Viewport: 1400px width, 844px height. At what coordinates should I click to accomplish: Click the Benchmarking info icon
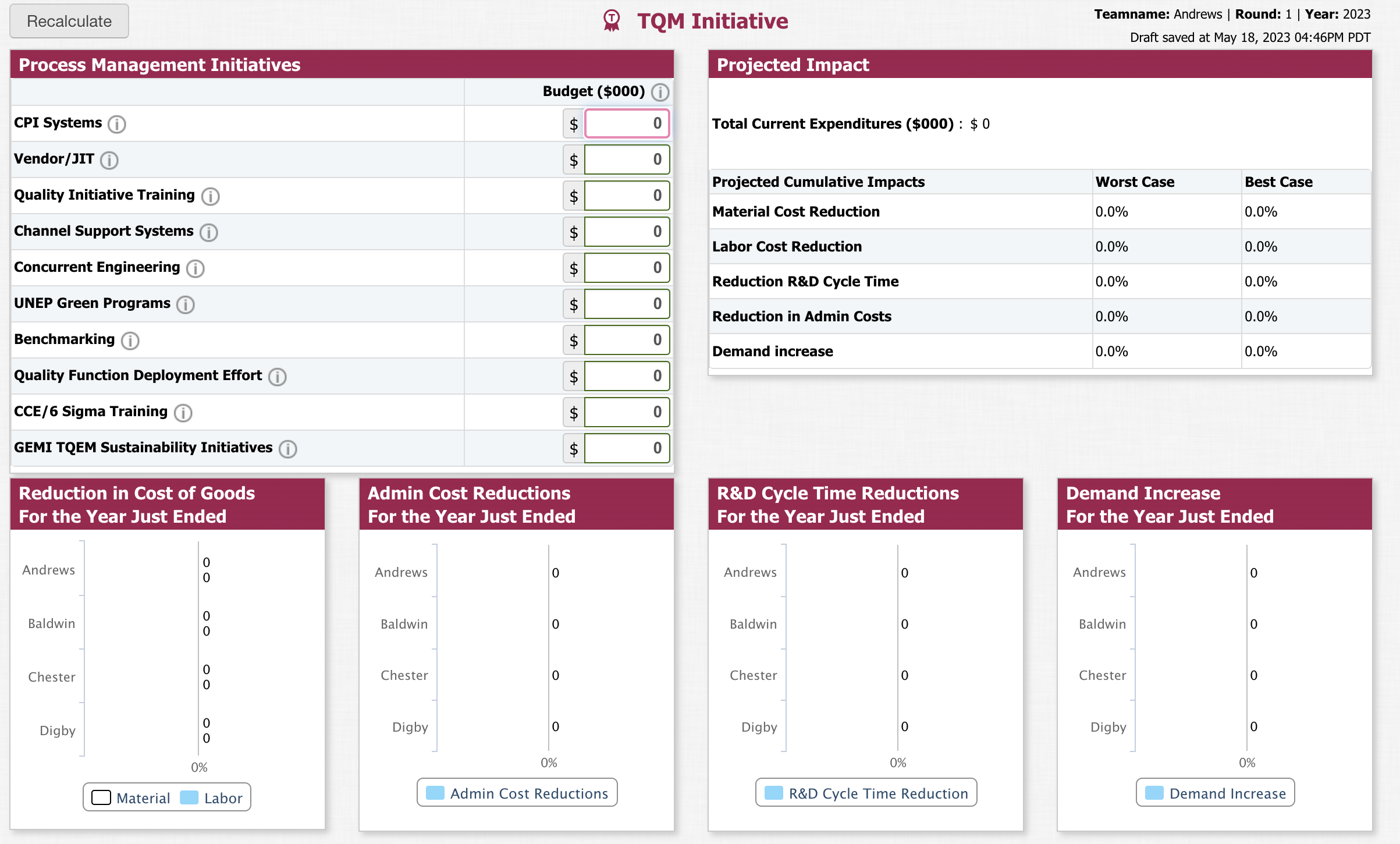[x=130, y=341]
